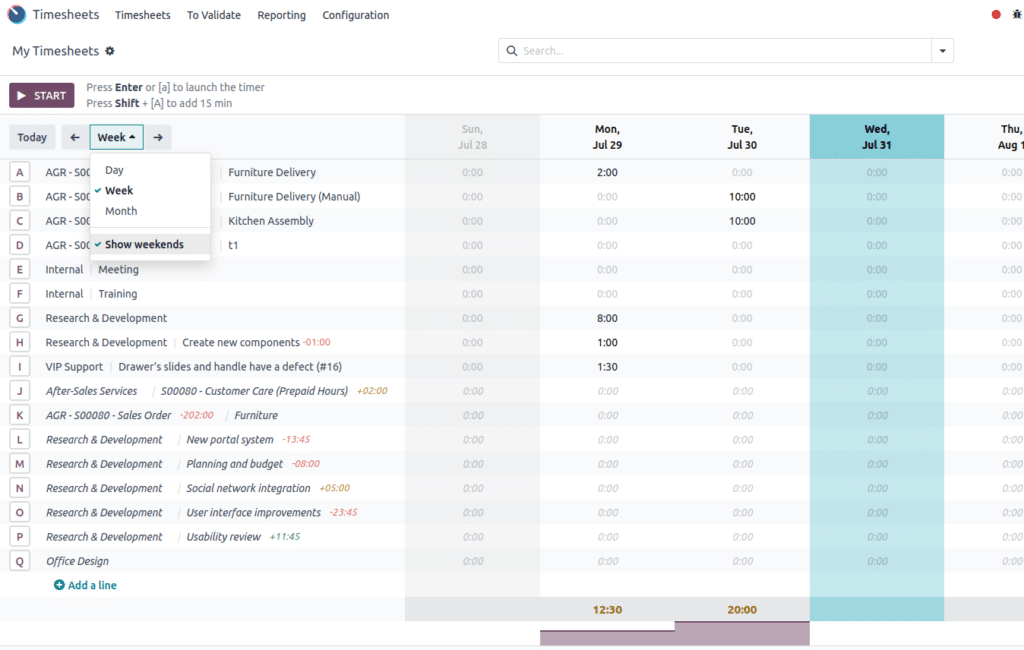Click After-Sales Services project label
1024x650 pixels.
click(x=91, y=391)
